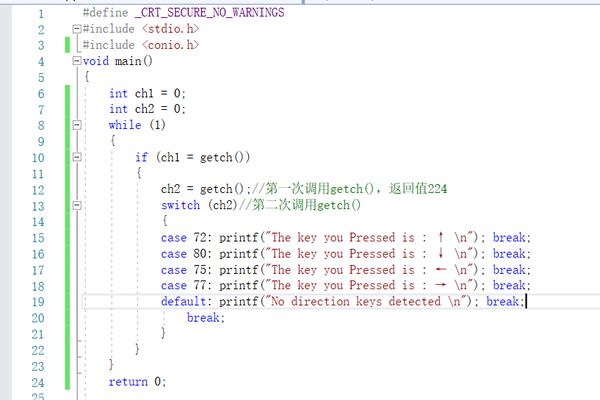Collapse the void main() function fold
600x400 pixels.
pos(77,60)
